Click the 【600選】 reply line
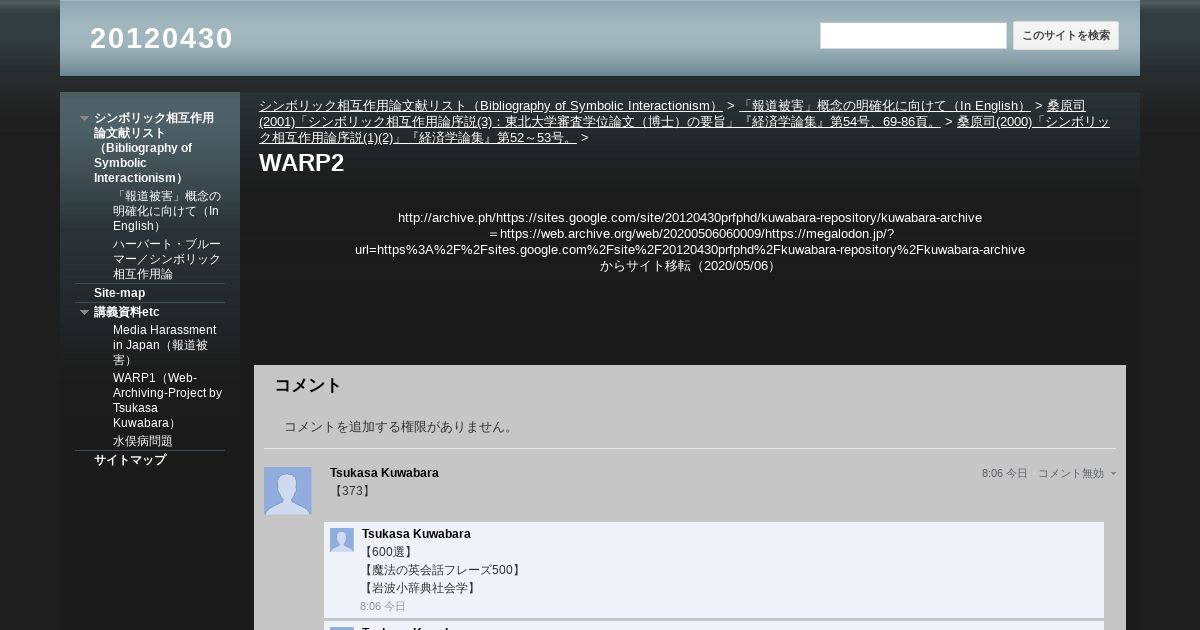The image size is (1200, 630). [x=388, y=552]
